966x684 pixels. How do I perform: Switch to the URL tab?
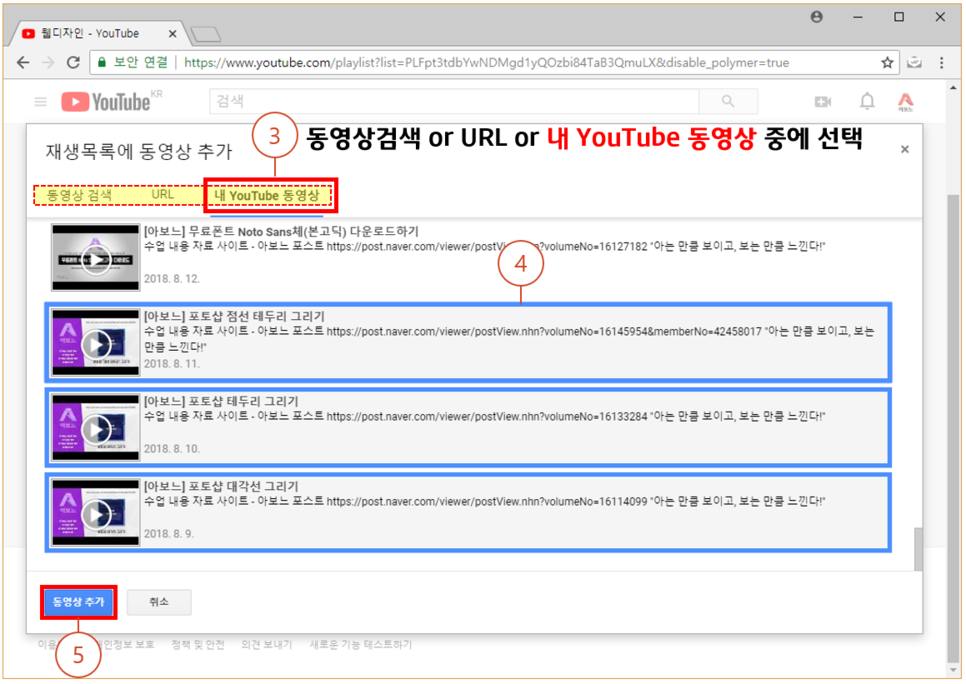(x=163, y=195)
